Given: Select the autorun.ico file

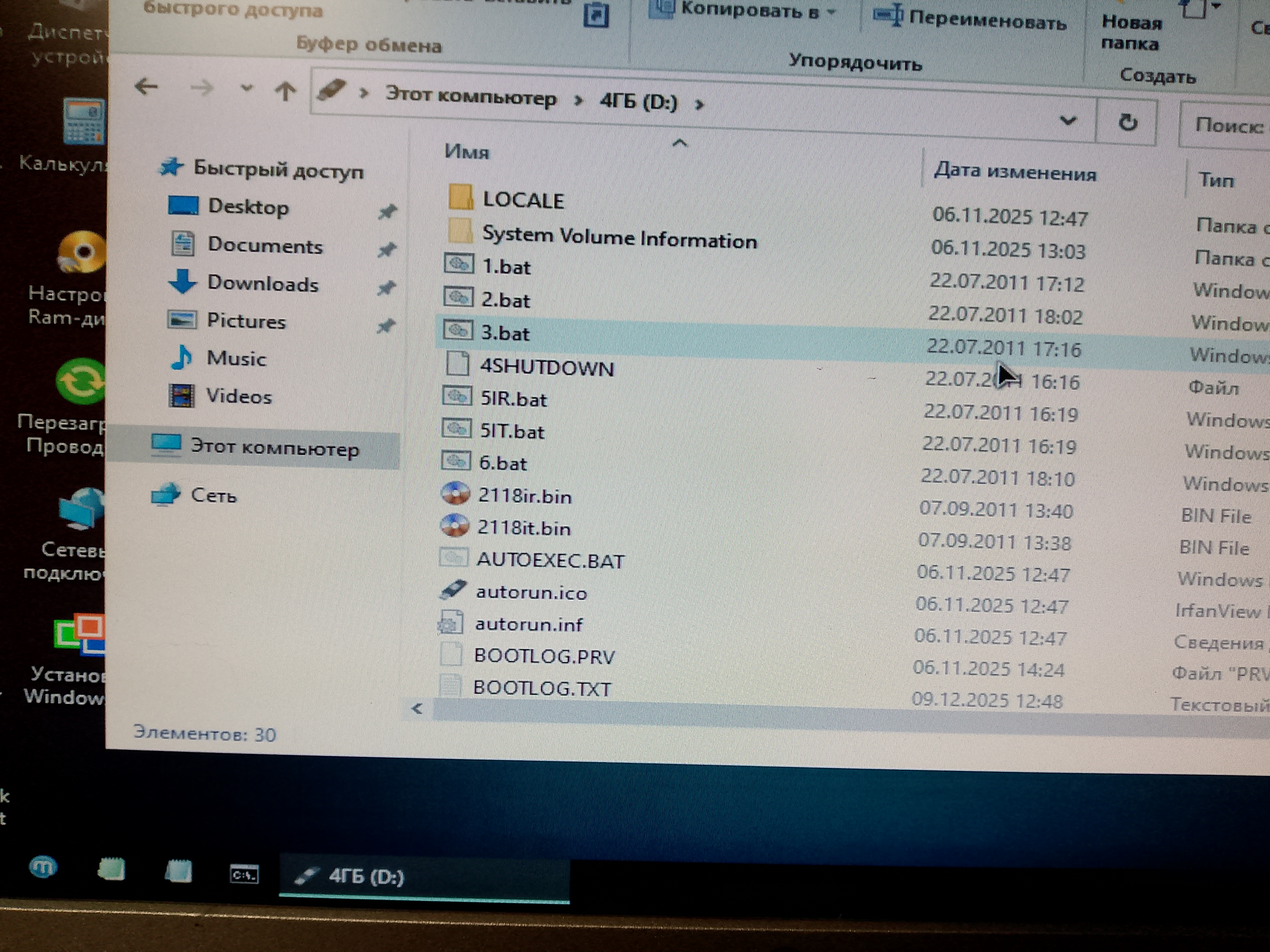Looking at the screenshot, I should click(x=531, y=592).
